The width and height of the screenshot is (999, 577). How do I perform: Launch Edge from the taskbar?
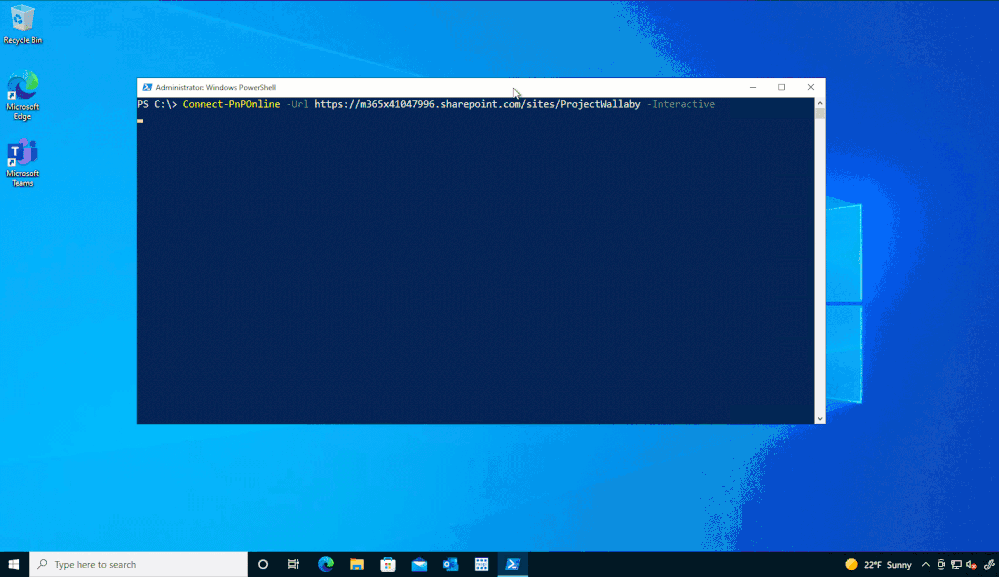tap(326, 564)
